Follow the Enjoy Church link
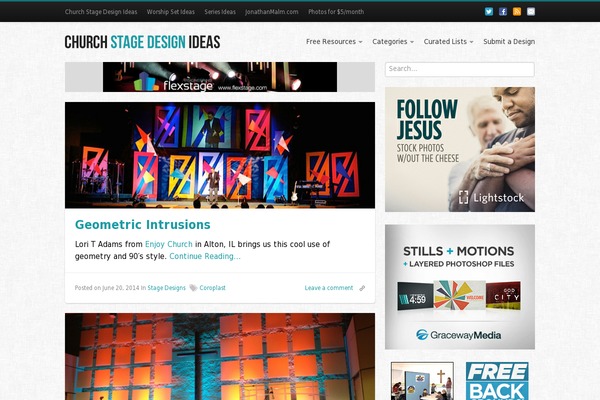Viewport: 600px width, 400px height. pyautogui.click(x=169, y=244)
